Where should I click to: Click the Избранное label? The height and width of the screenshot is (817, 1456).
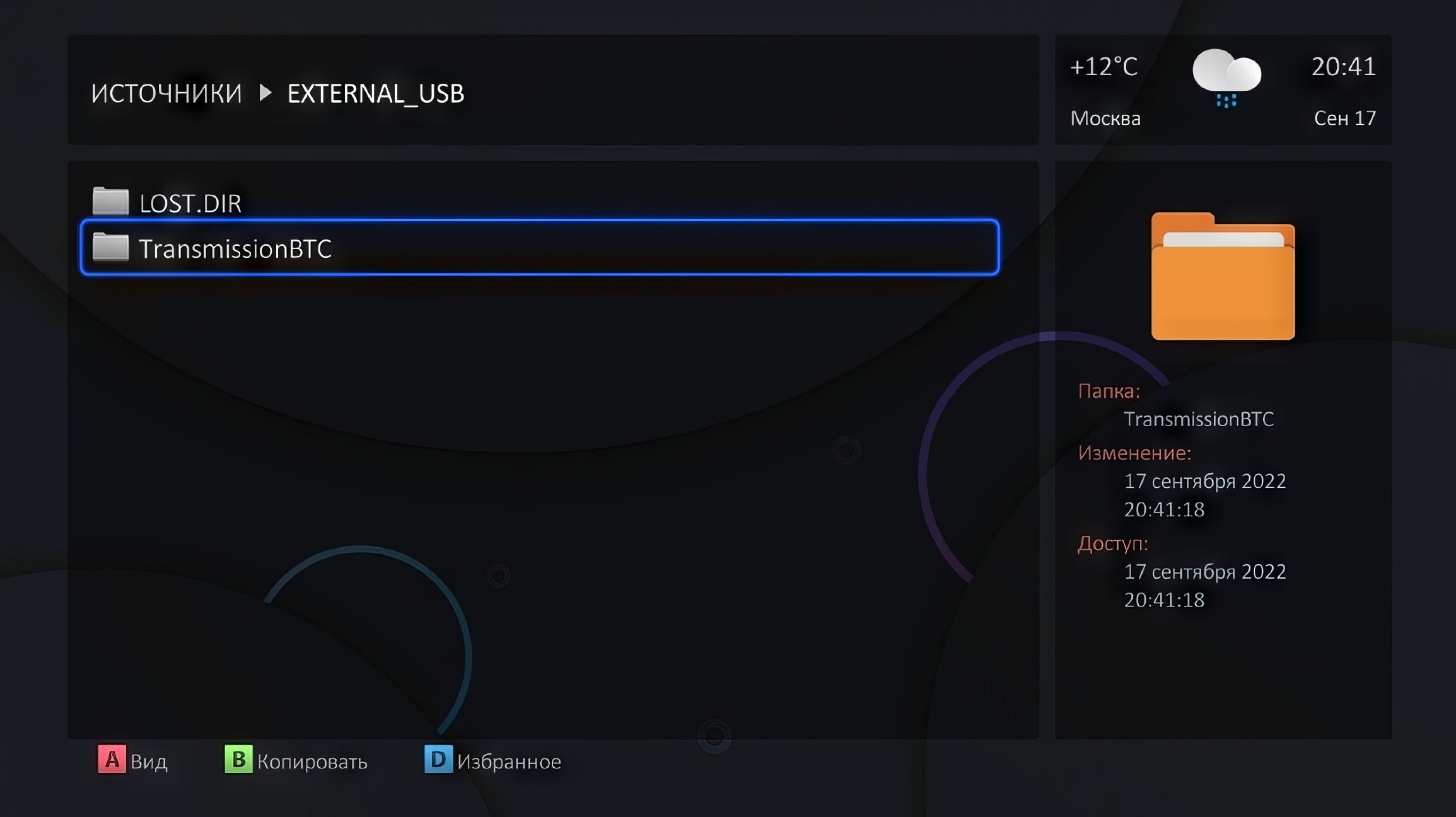509,762
